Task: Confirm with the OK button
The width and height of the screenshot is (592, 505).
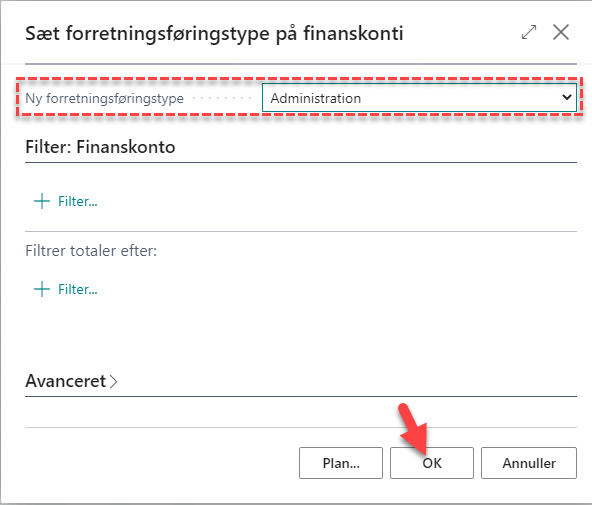Action: (432, 463)
